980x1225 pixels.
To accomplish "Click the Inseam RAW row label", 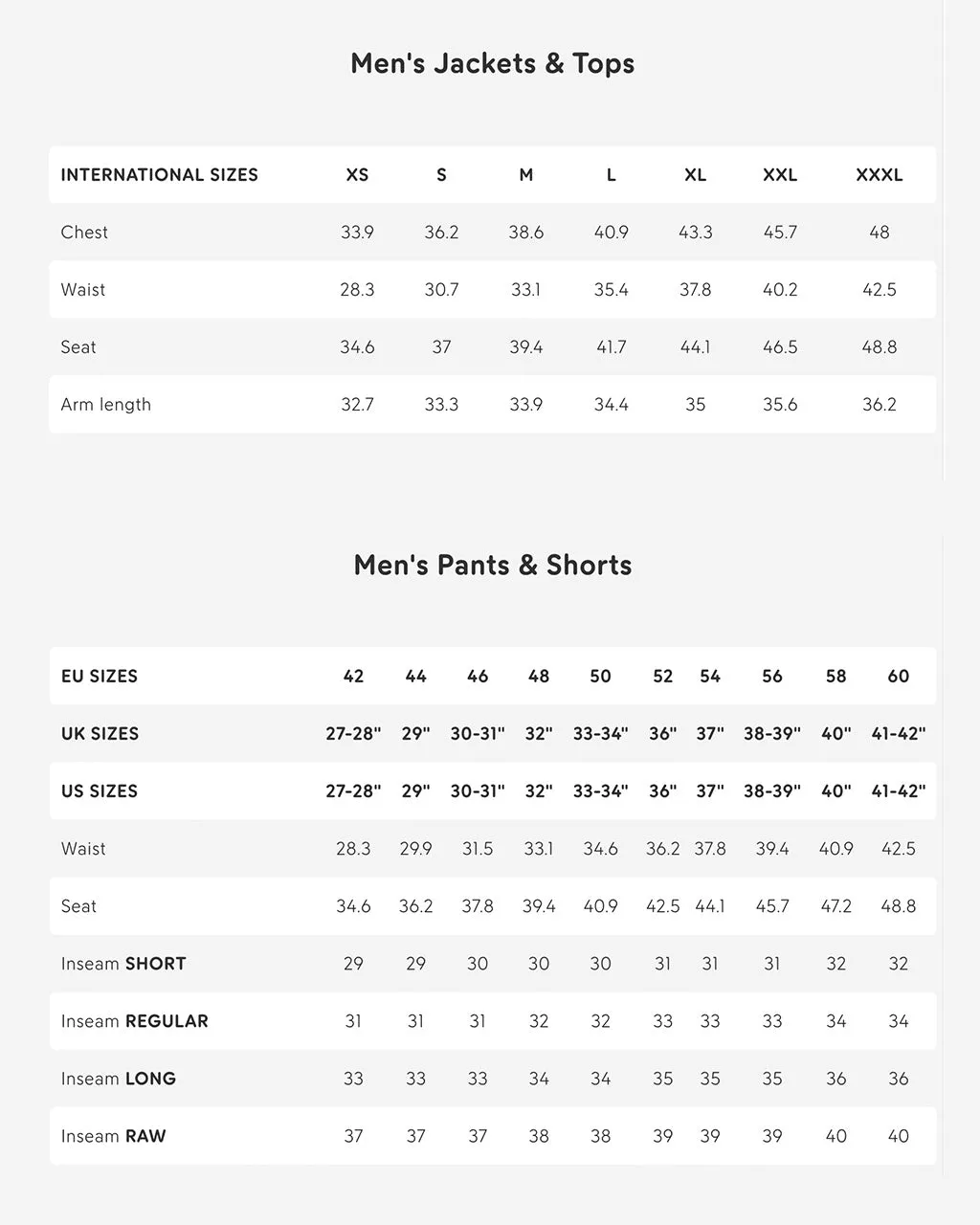I will (x=113, y=1136).
